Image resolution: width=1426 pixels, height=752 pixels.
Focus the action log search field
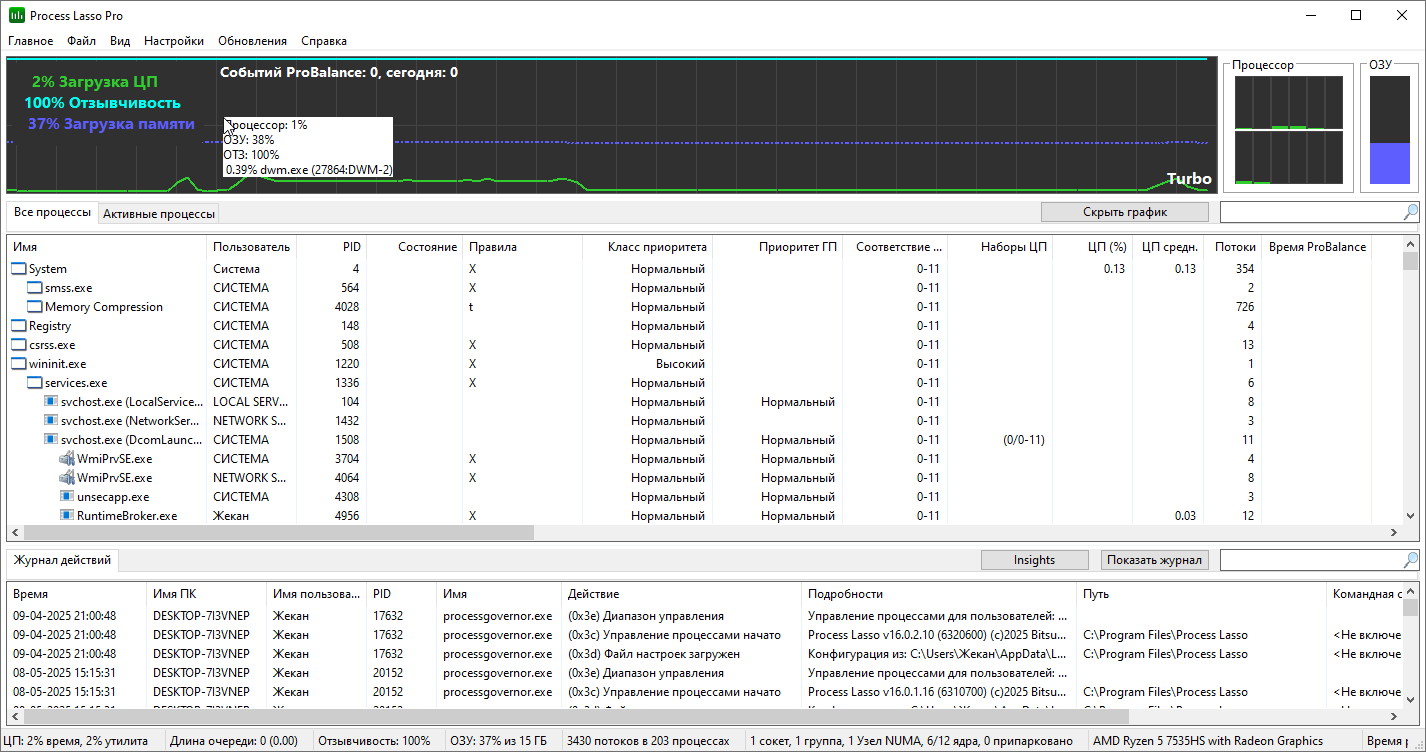pyautogui.click(x=1311, y=560)
